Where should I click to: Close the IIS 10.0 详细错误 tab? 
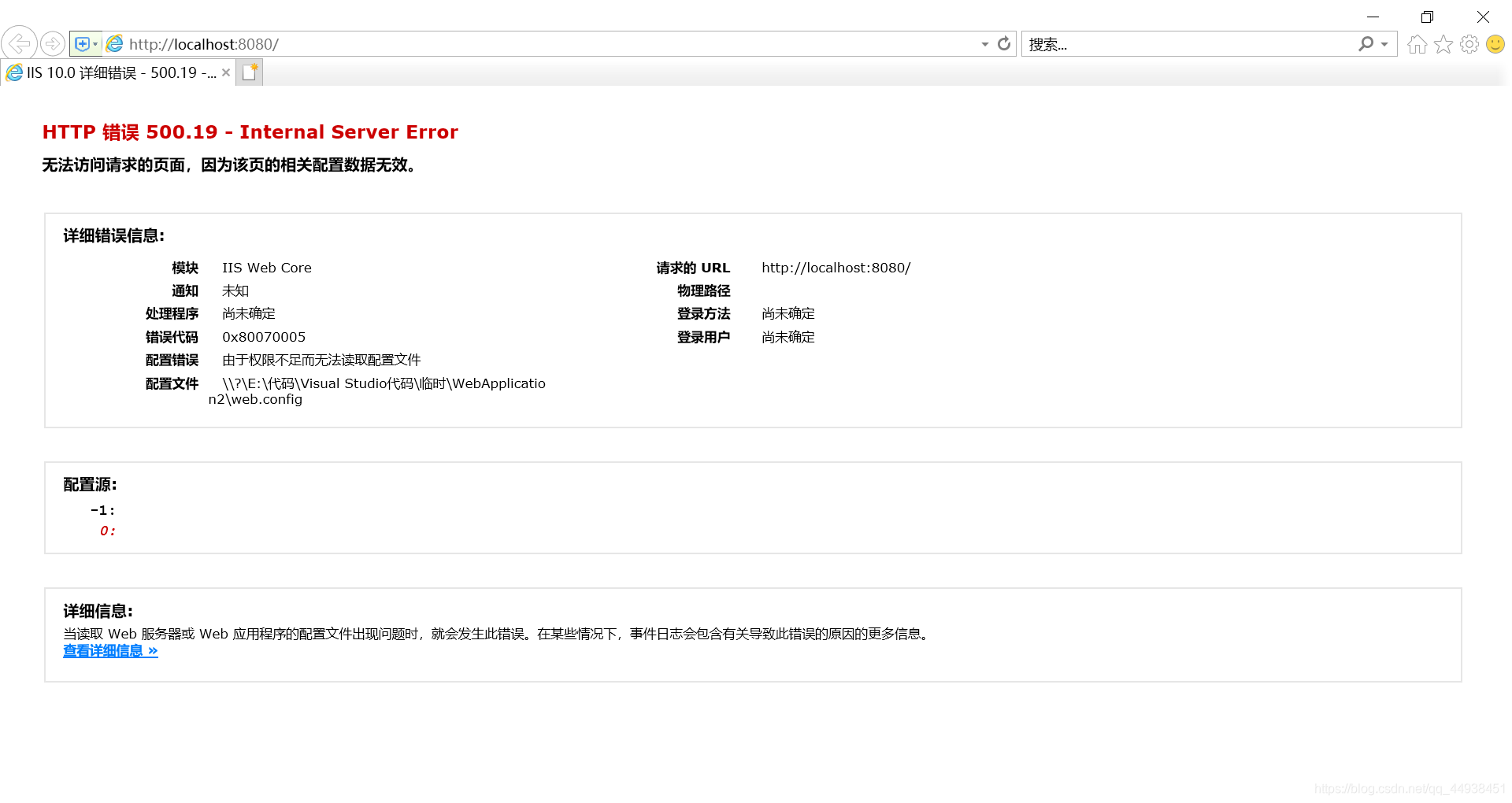[226, 72]
